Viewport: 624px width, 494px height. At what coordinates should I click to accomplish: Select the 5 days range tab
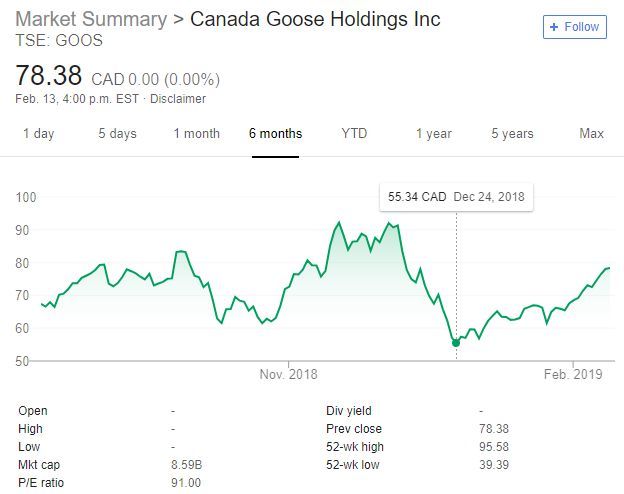pos(117,134)
